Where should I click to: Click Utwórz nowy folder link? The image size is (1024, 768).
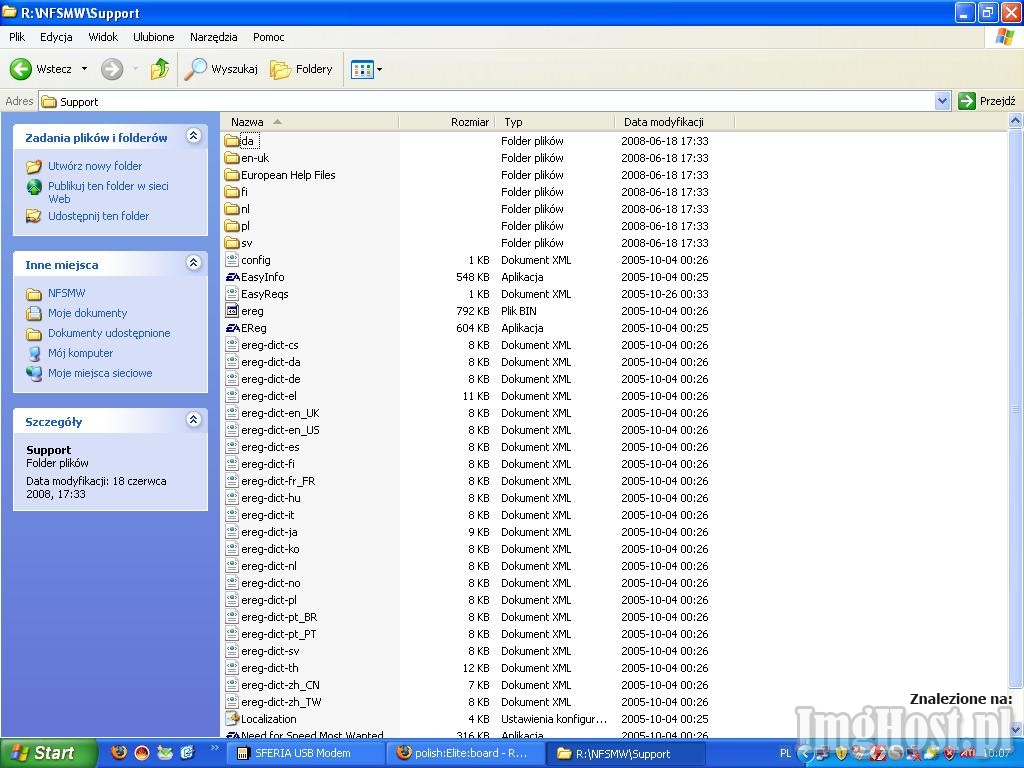[95, 166]
